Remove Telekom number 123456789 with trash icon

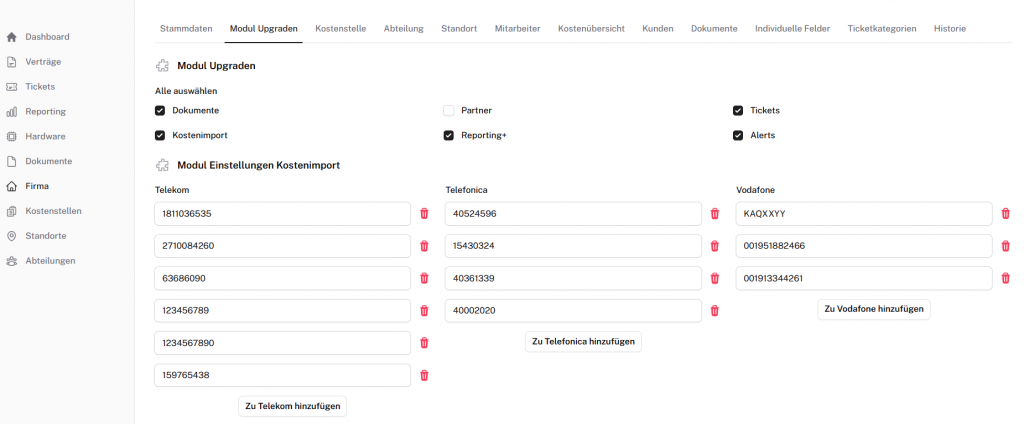[x=424, y=311]
